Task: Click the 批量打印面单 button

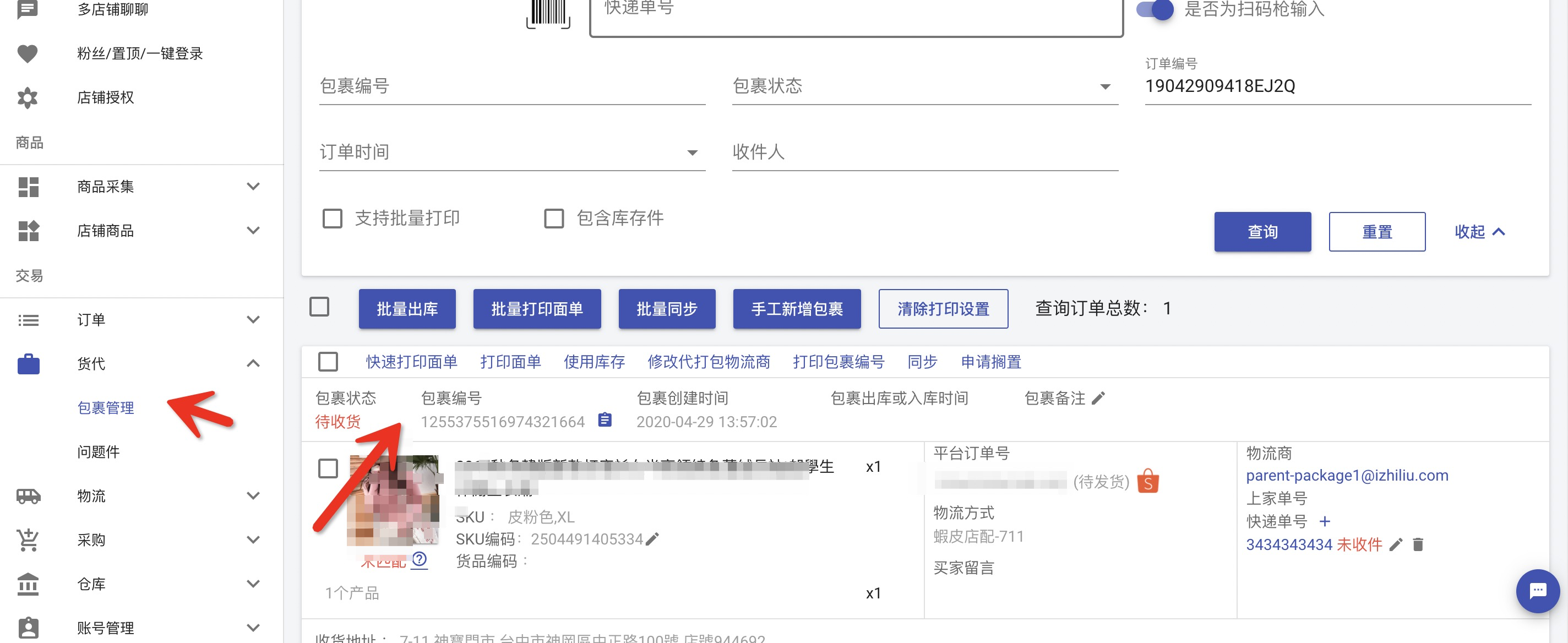Action: (x=536, y=309)
